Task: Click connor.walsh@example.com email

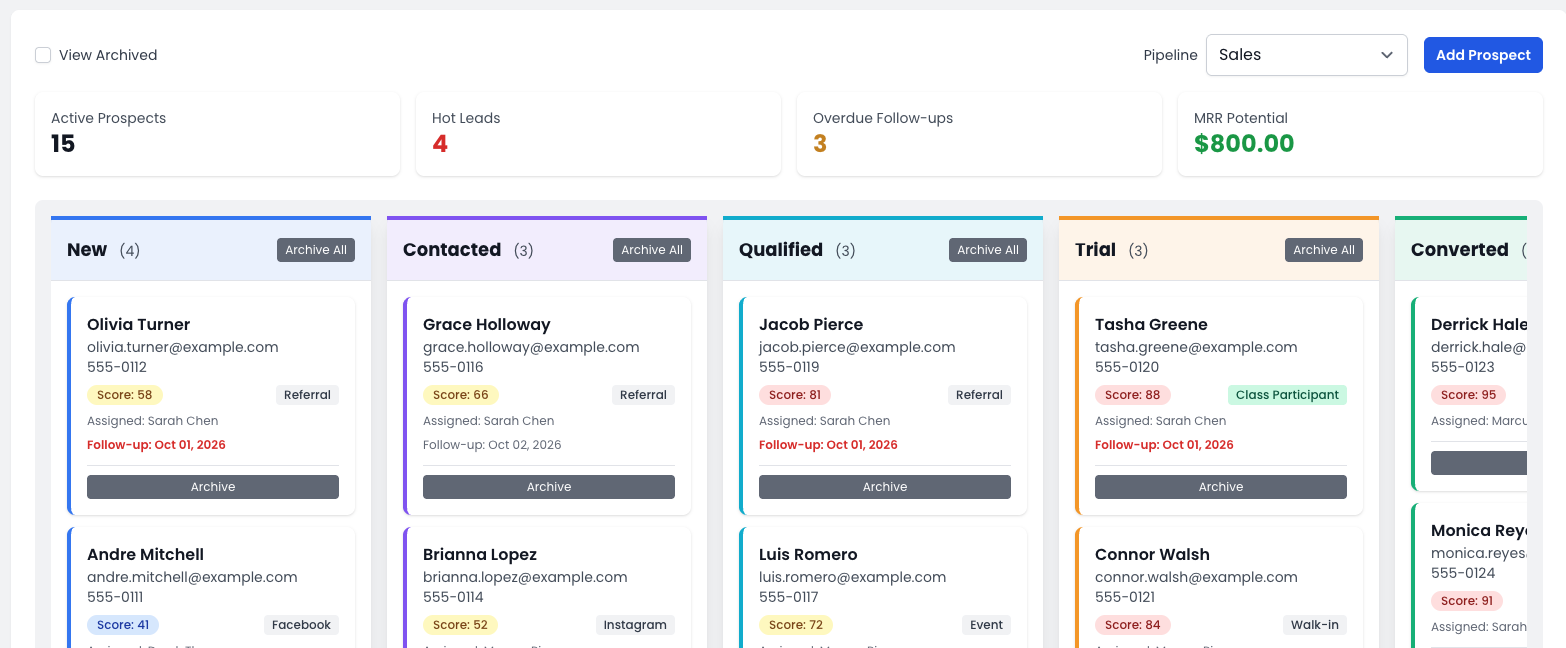Action: tap(1196, 577)
